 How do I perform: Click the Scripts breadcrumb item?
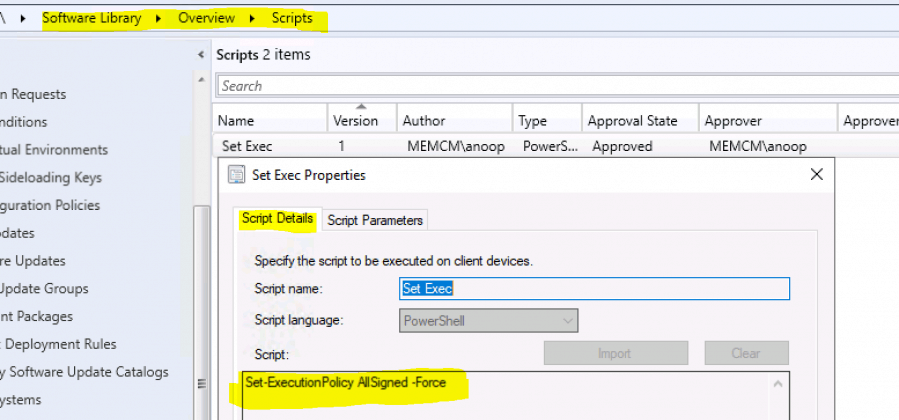pyautogui.click(x=292, y=18)
